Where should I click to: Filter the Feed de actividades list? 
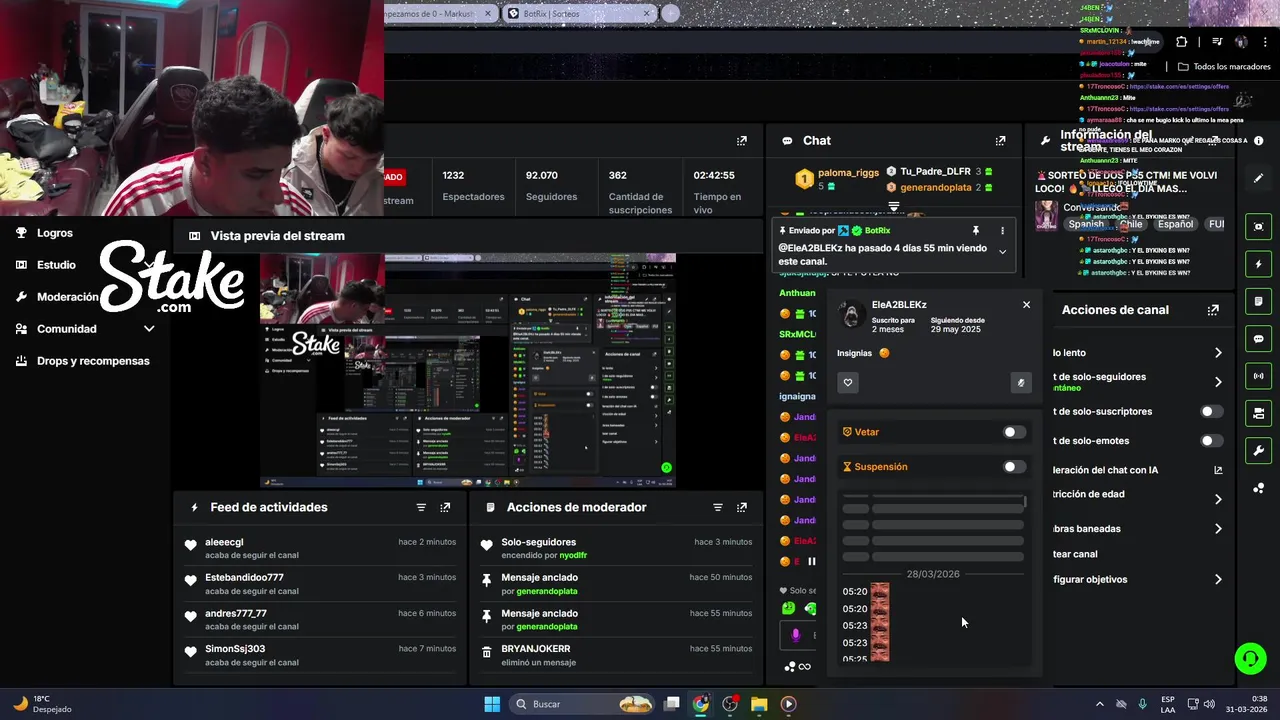421,508
